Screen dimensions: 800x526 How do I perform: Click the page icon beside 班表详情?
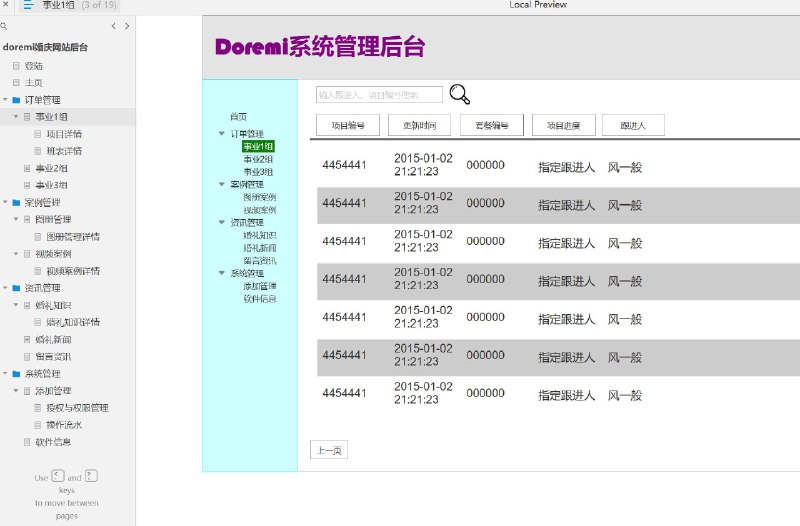click(x=38, y=151)
